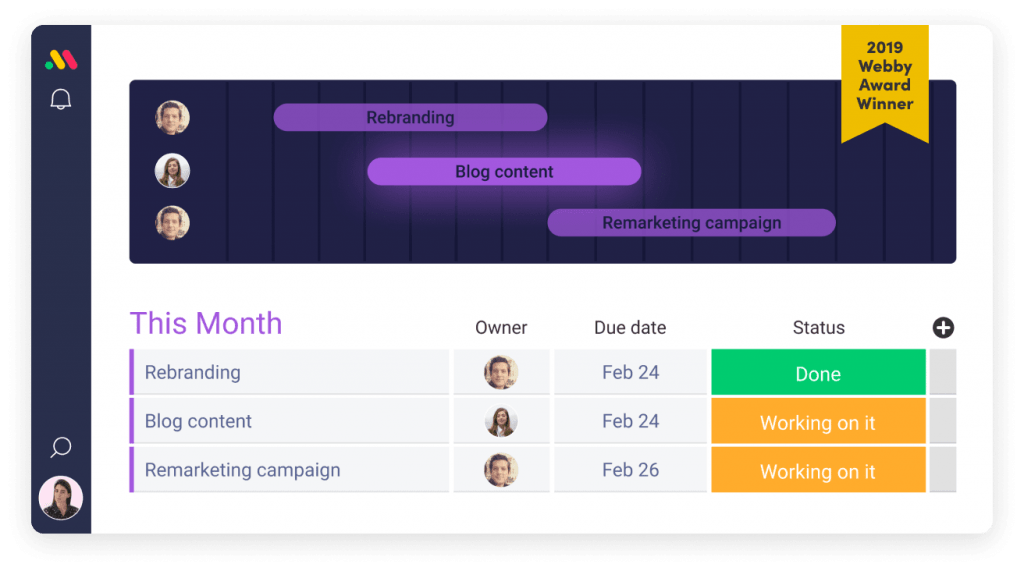This screenshot has width=1024, height=571.
Task: Click This Month group title
Action: click(206, 323)
